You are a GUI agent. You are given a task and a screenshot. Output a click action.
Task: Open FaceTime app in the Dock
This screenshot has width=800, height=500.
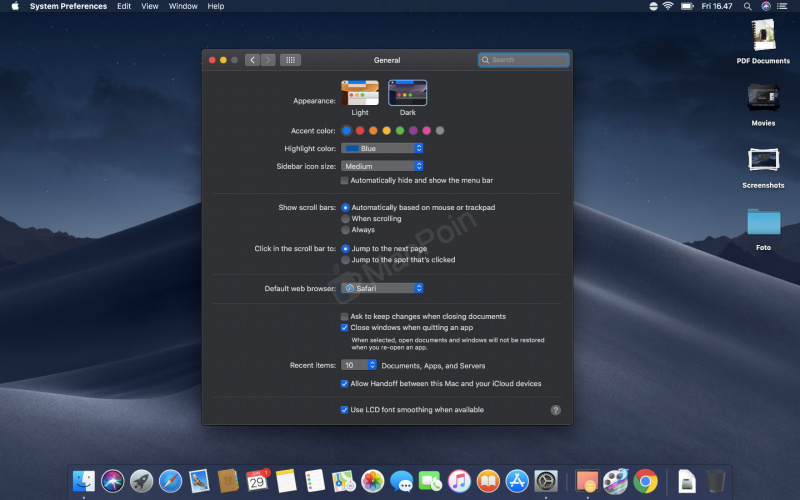point(431,481)
